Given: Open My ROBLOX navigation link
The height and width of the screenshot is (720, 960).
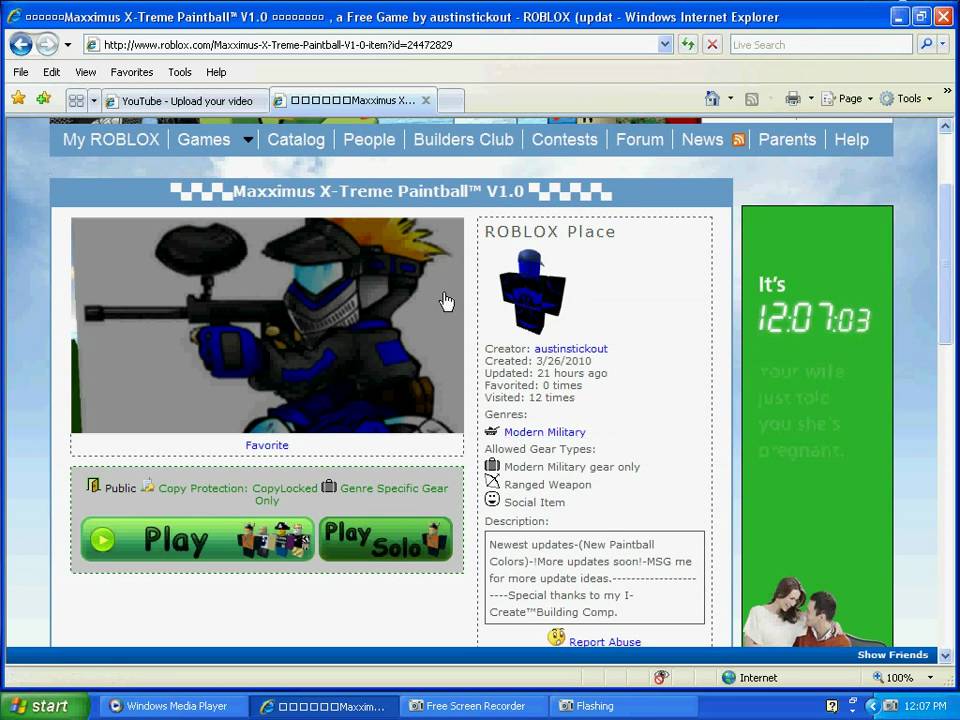Looking at the screenshot, I should [x=111, y=140].
